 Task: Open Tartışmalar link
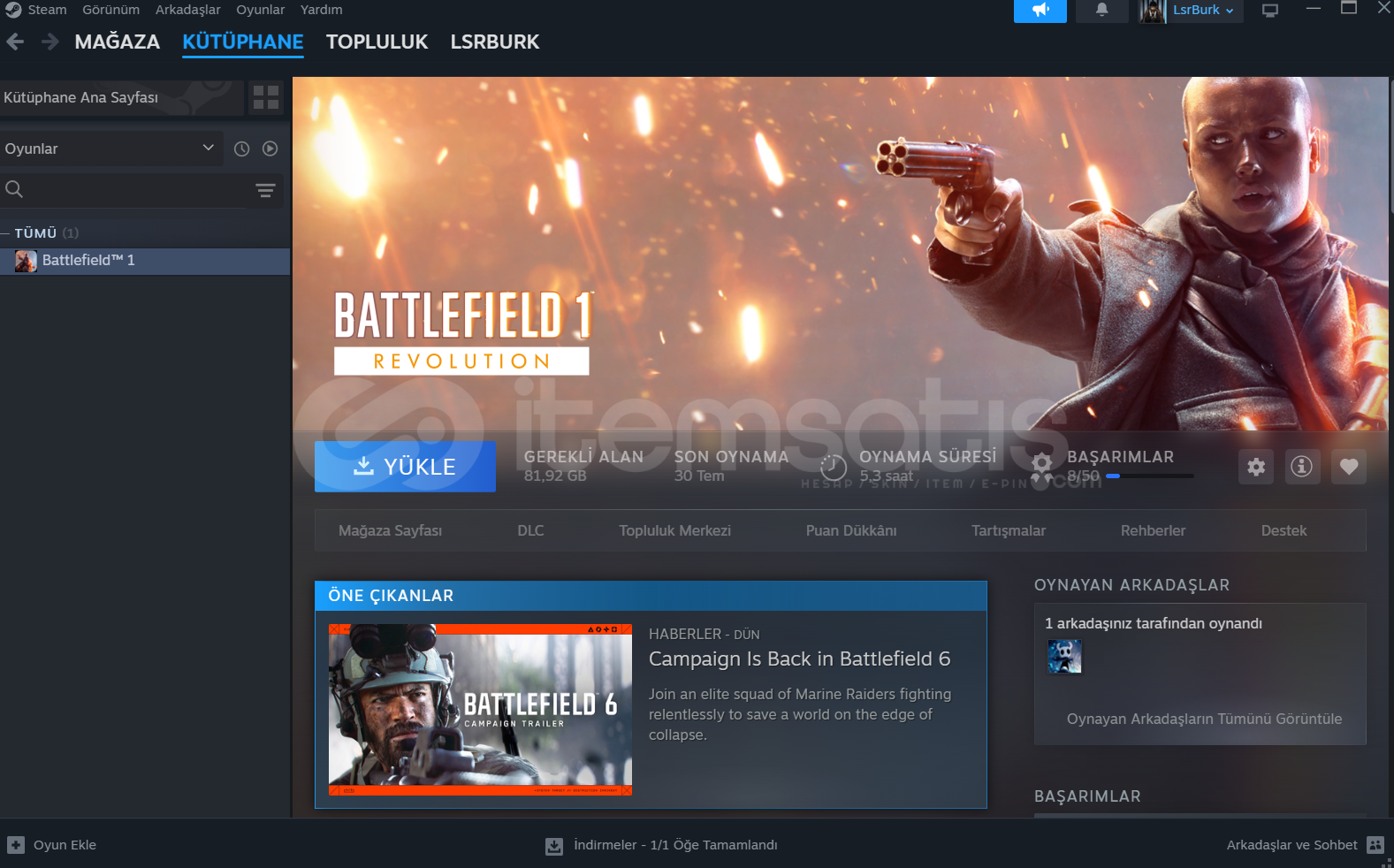[1009, 530]
